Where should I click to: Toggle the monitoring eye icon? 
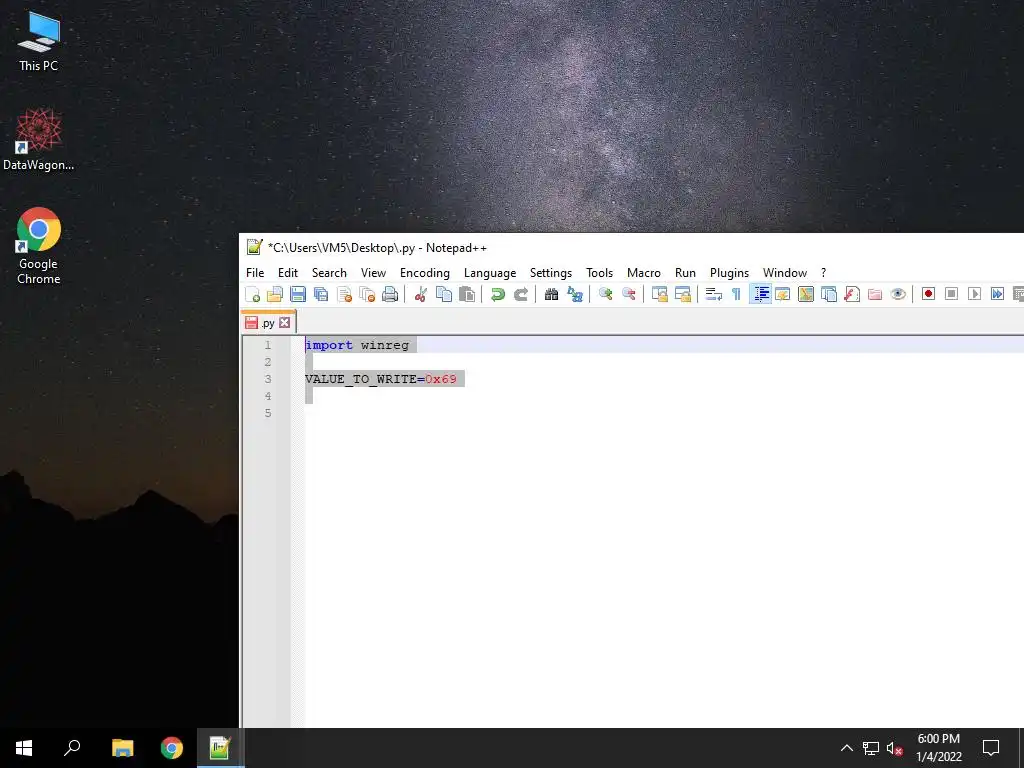(898, 294)
